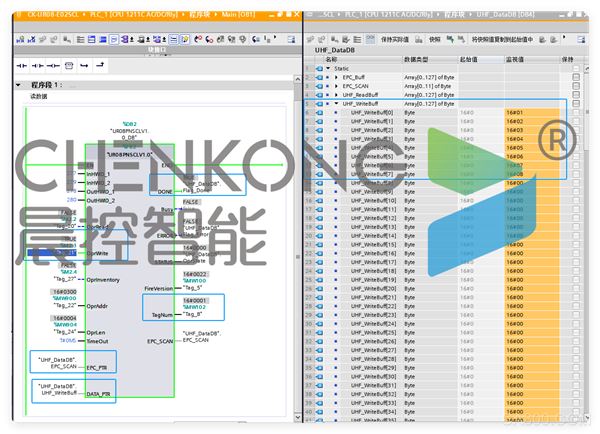The height and width of the screenshot is (434, 600).
Task: Click the tag icon of UHF_WriteBuff[0] row
Action: (319, 113)
